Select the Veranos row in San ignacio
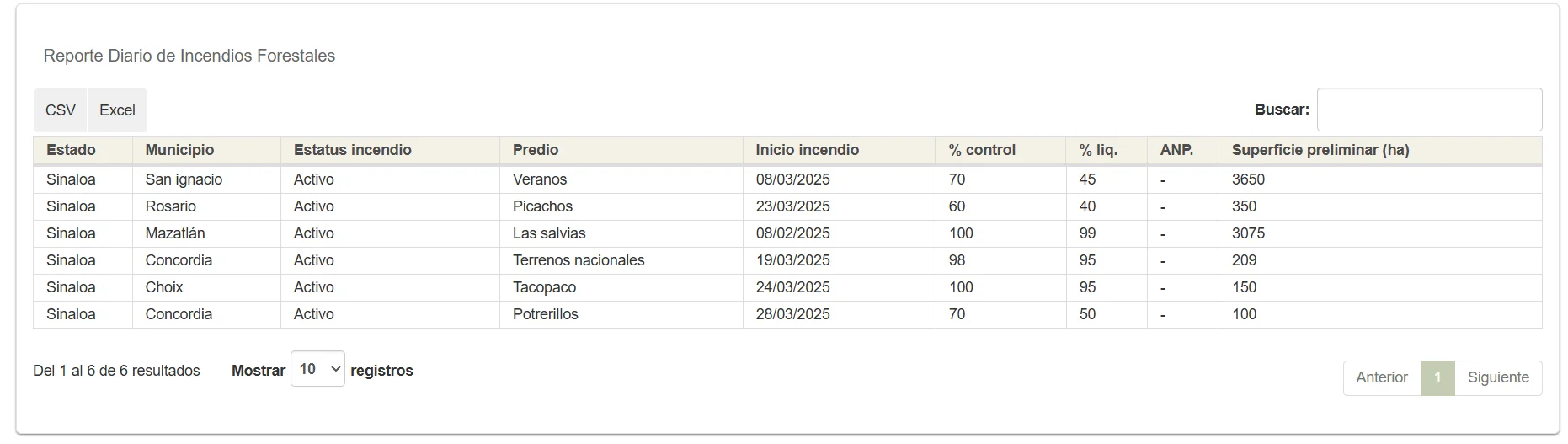Screen dimensions: 1568x444 point(540,179)
